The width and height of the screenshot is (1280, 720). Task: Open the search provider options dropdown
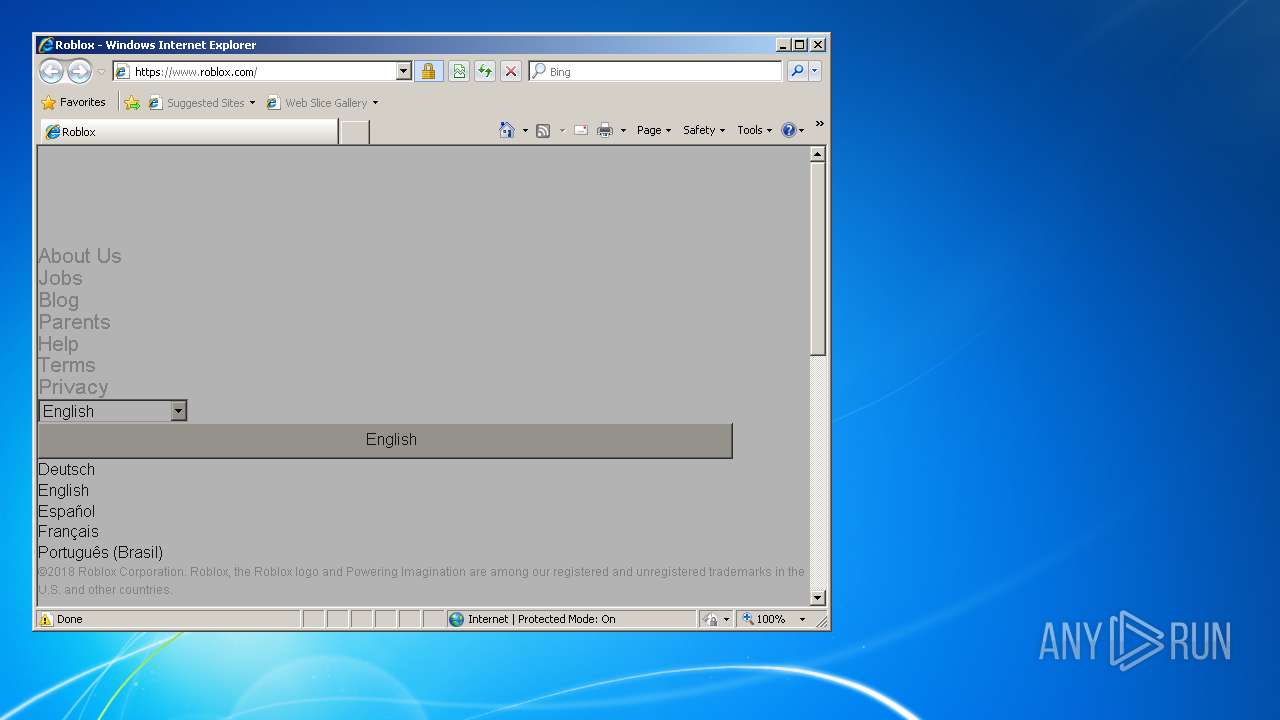(815, 71)
